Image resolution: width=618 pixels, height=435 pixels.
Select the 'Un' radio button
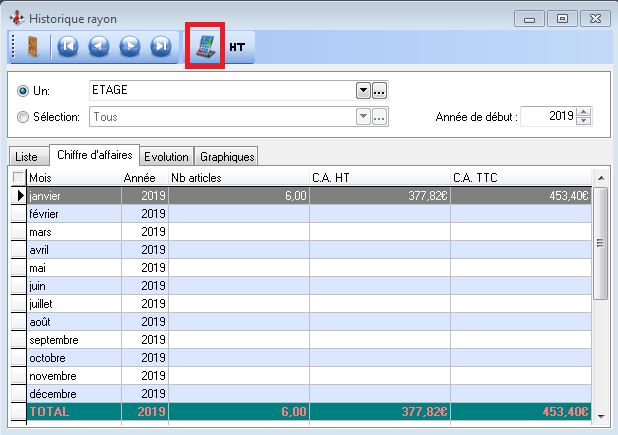[x=23, y=91]
